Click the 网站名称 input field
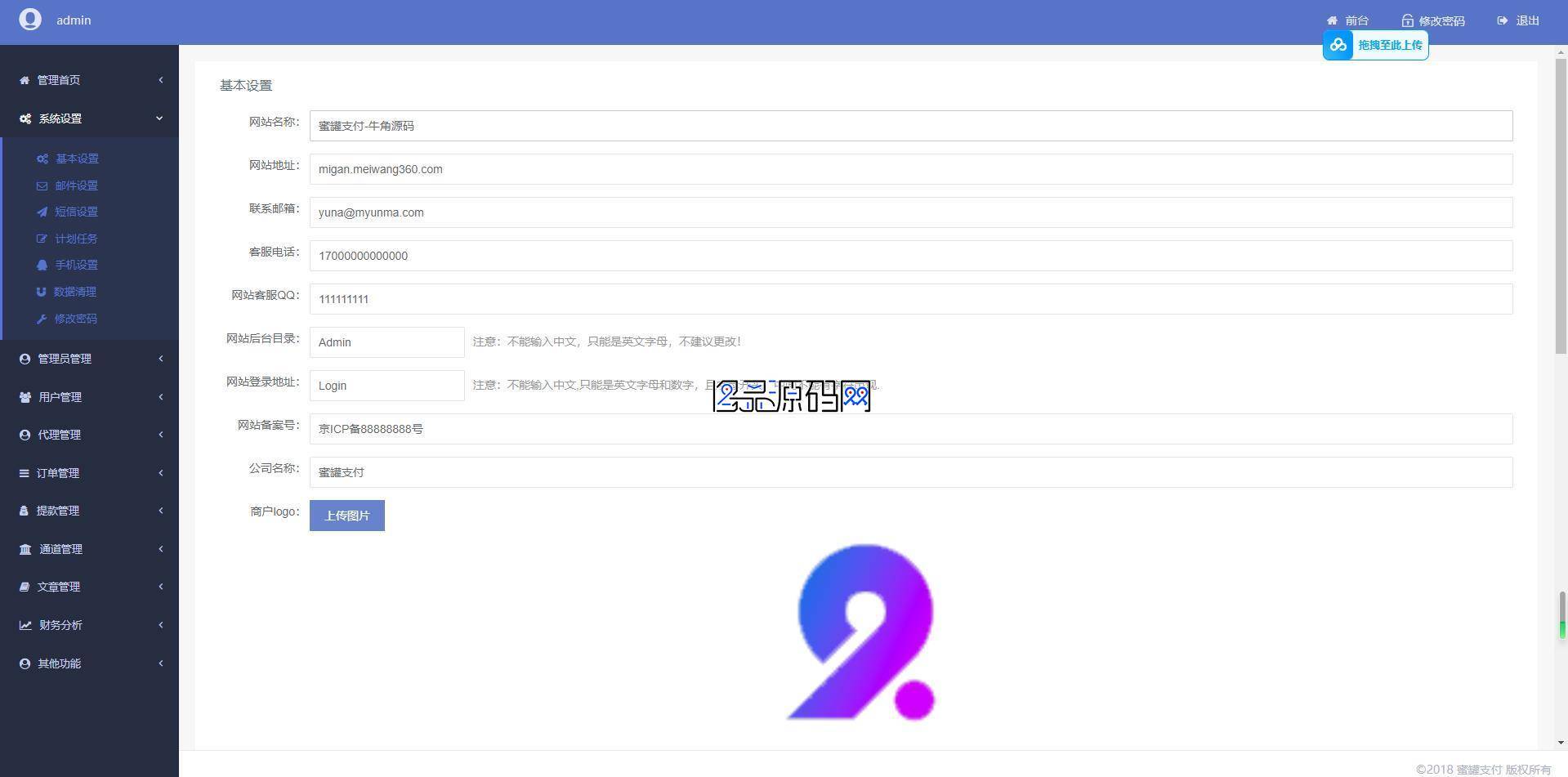Screen dimensions: 1568x777 click(x=911, y=126)
